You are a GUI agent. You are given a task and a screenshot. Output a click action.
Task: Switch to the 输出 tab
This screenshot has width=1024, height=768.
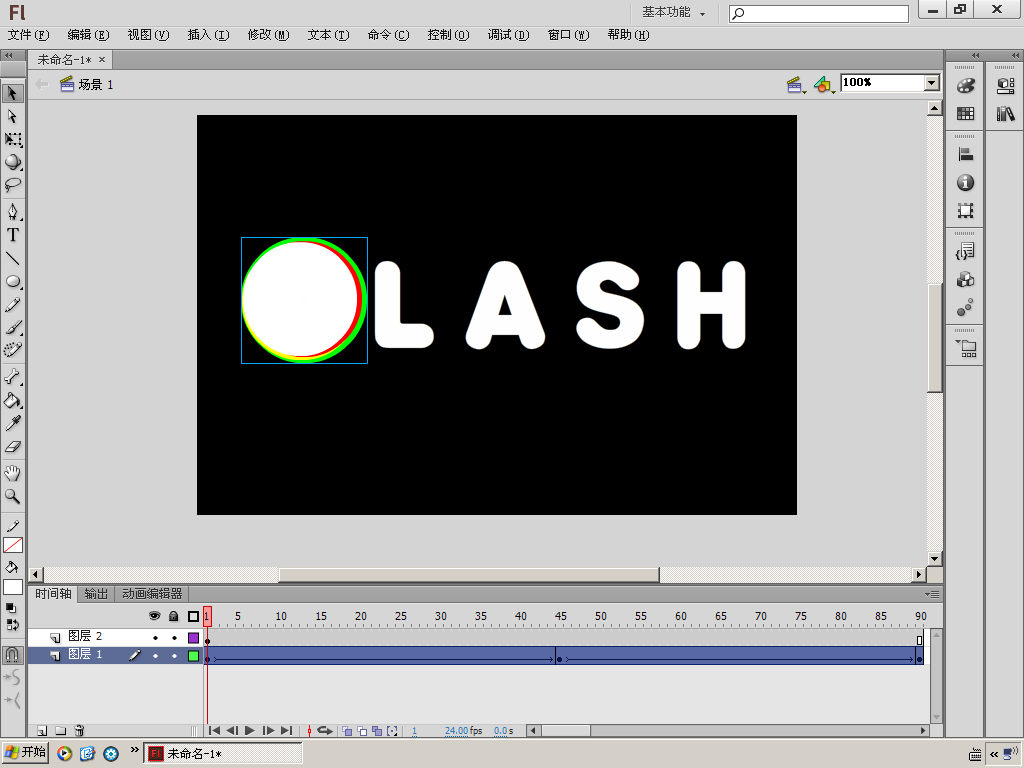coord(96,594)
